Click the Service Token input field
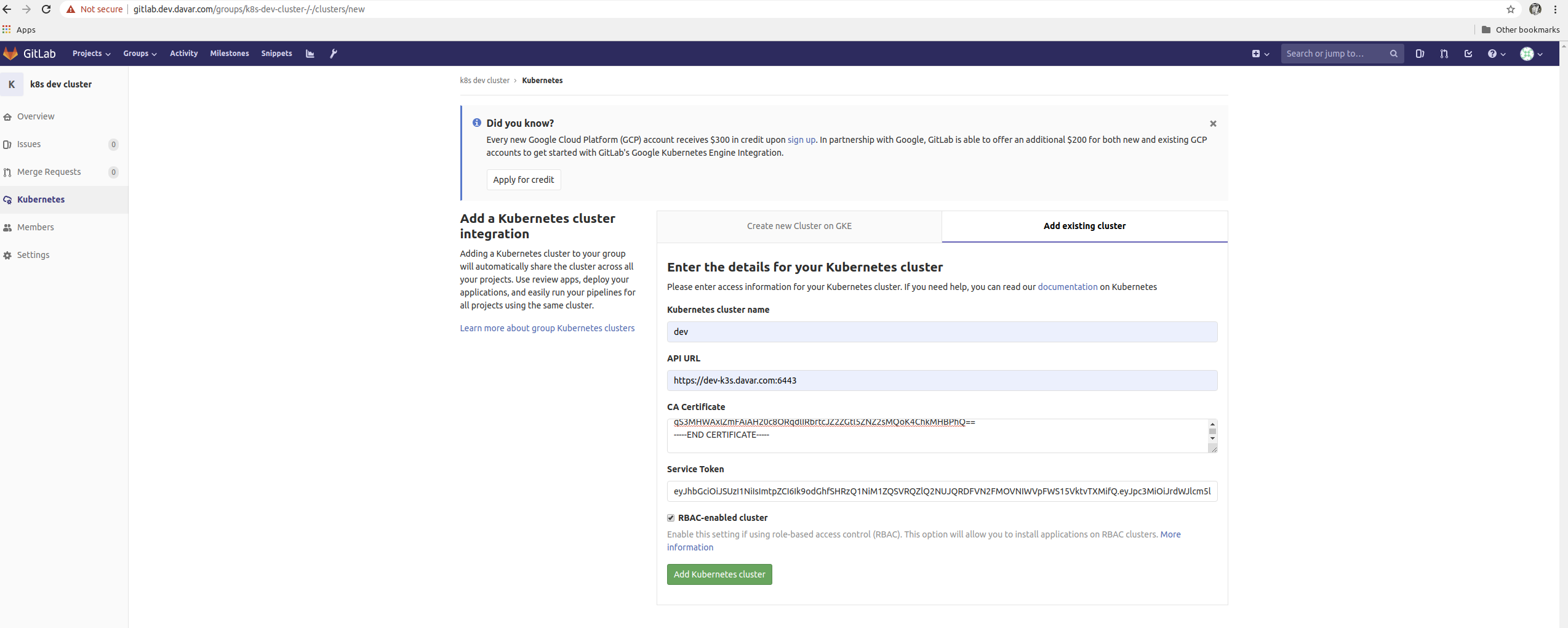Image resolution: width=1568 pixels, height=628 pixels. 942,491
